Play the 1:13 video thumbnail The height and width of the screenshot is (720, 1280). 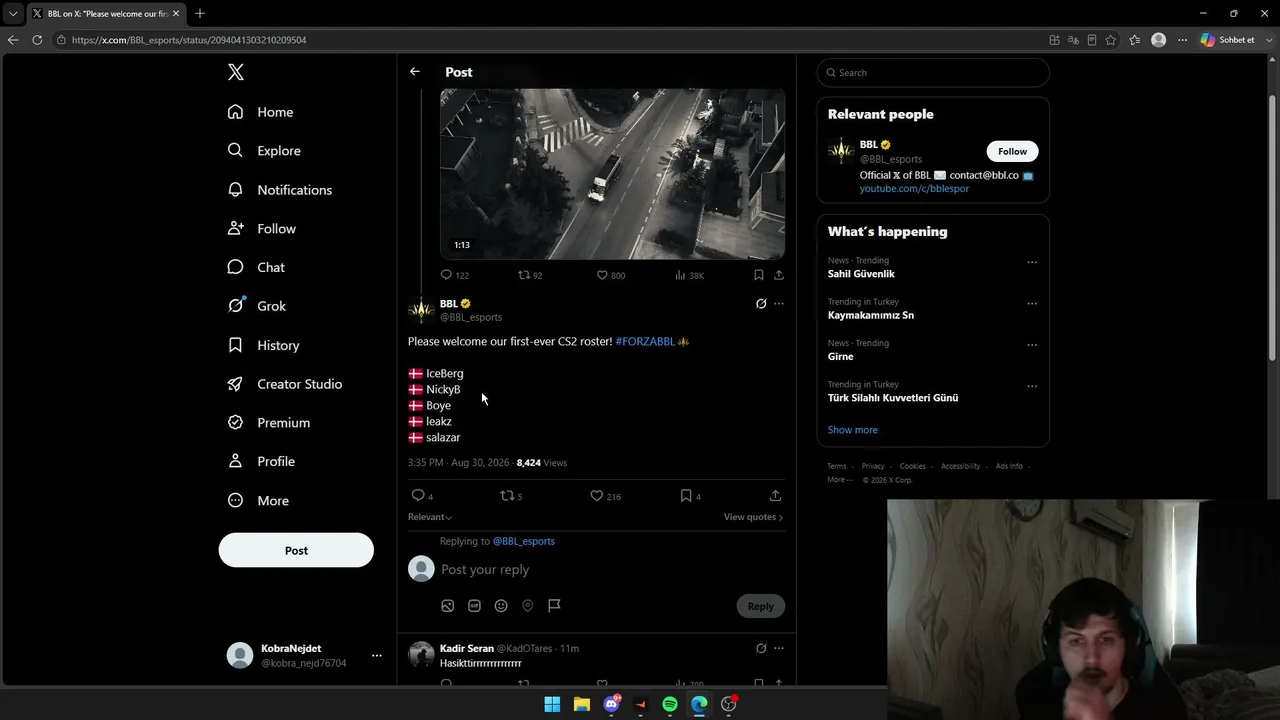[x=613, y=174]
